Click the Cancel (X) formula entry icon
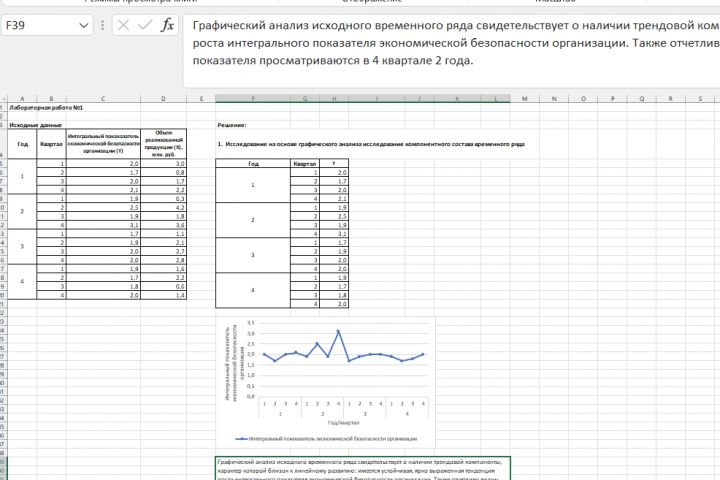This screenshot has width=720, height=480. 123,25
